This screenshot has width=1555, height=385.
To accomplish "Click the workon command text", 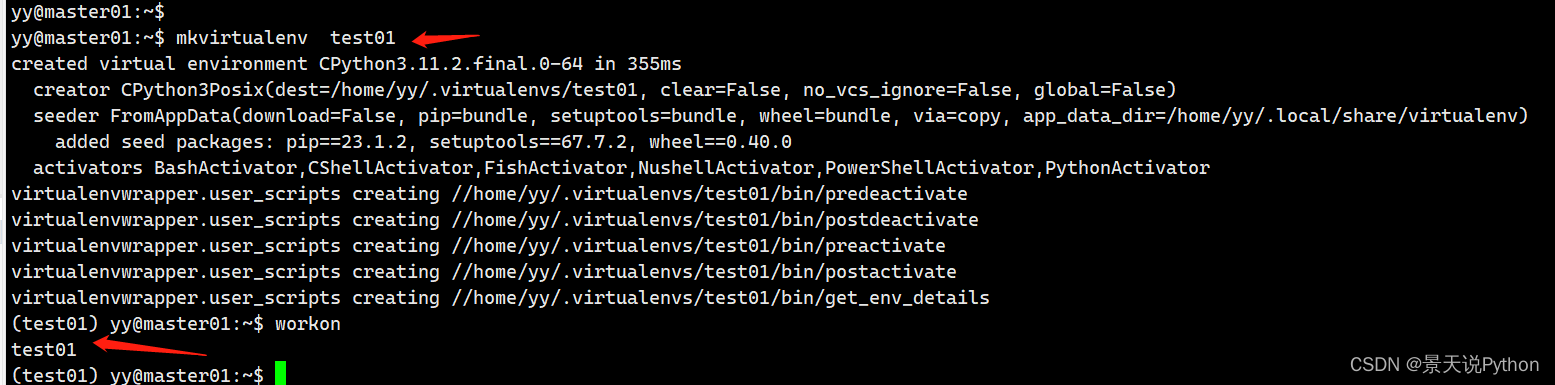I will click(x=307, y=323).
